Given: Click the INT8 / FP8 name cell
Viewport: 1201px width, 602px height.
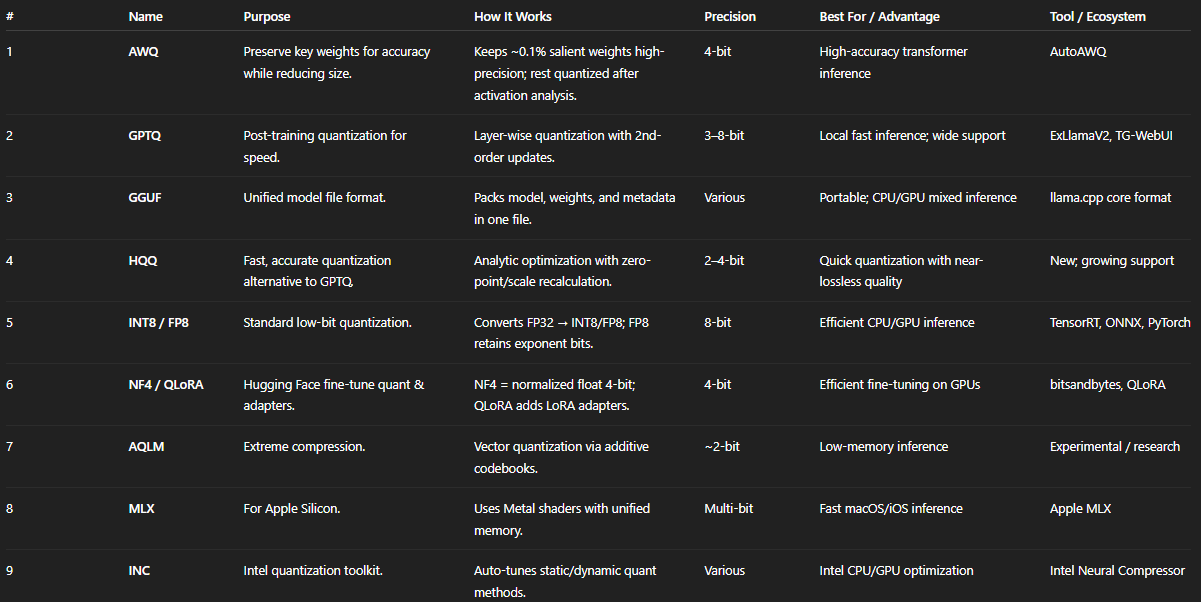Looking at the screenshot, I should [162, 323].
